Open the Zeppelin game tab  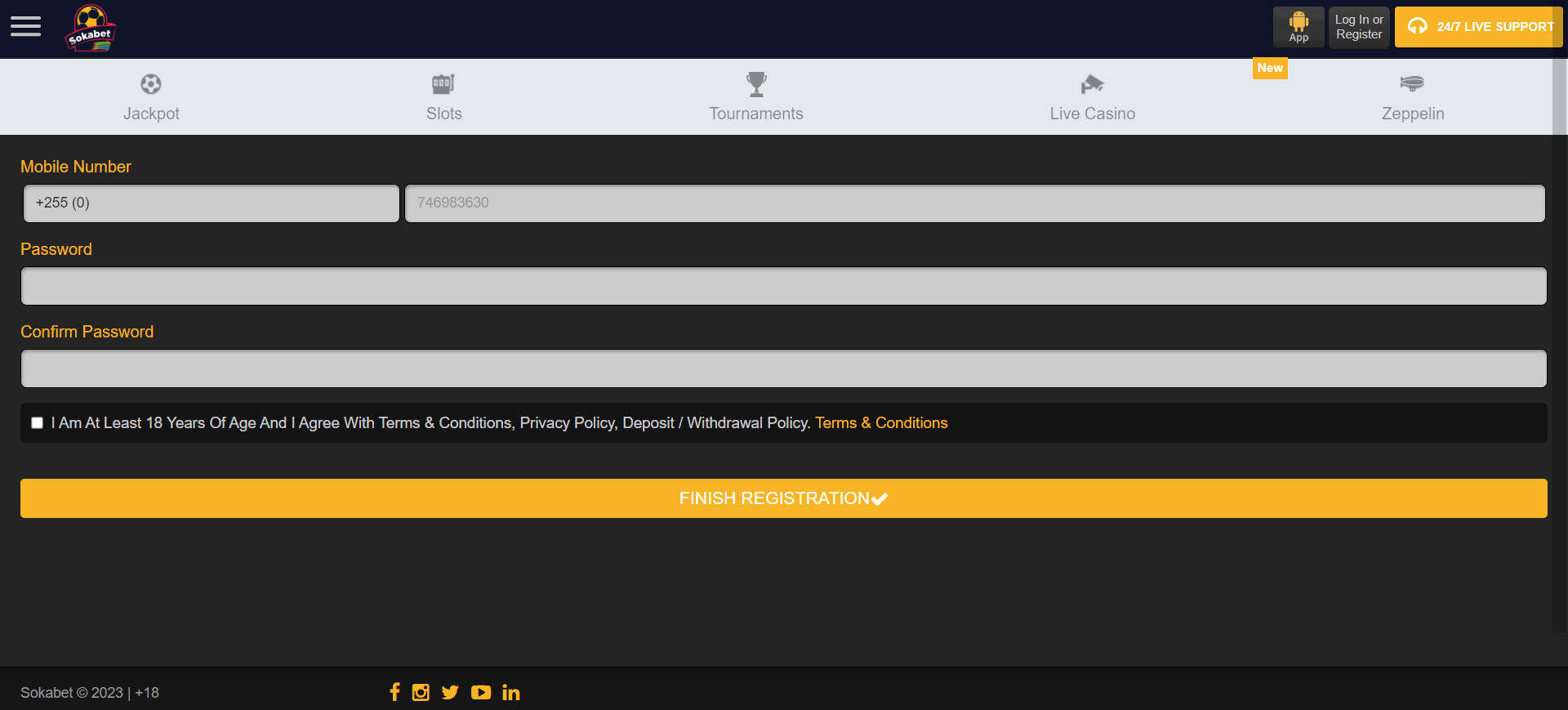pyautogui.click(x=1413, y=97)
